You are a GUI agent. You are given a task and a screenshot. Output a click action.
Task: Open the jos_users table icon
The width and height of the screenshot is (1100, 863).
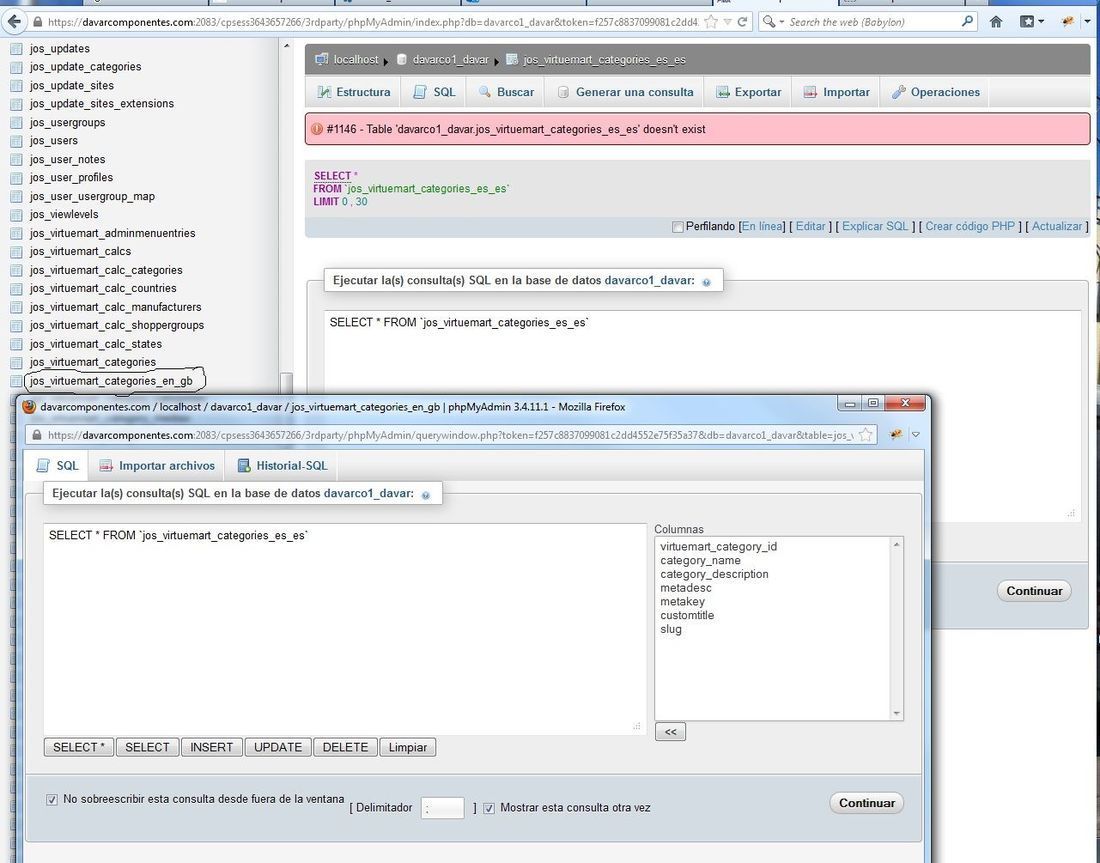tap(16, 141)
